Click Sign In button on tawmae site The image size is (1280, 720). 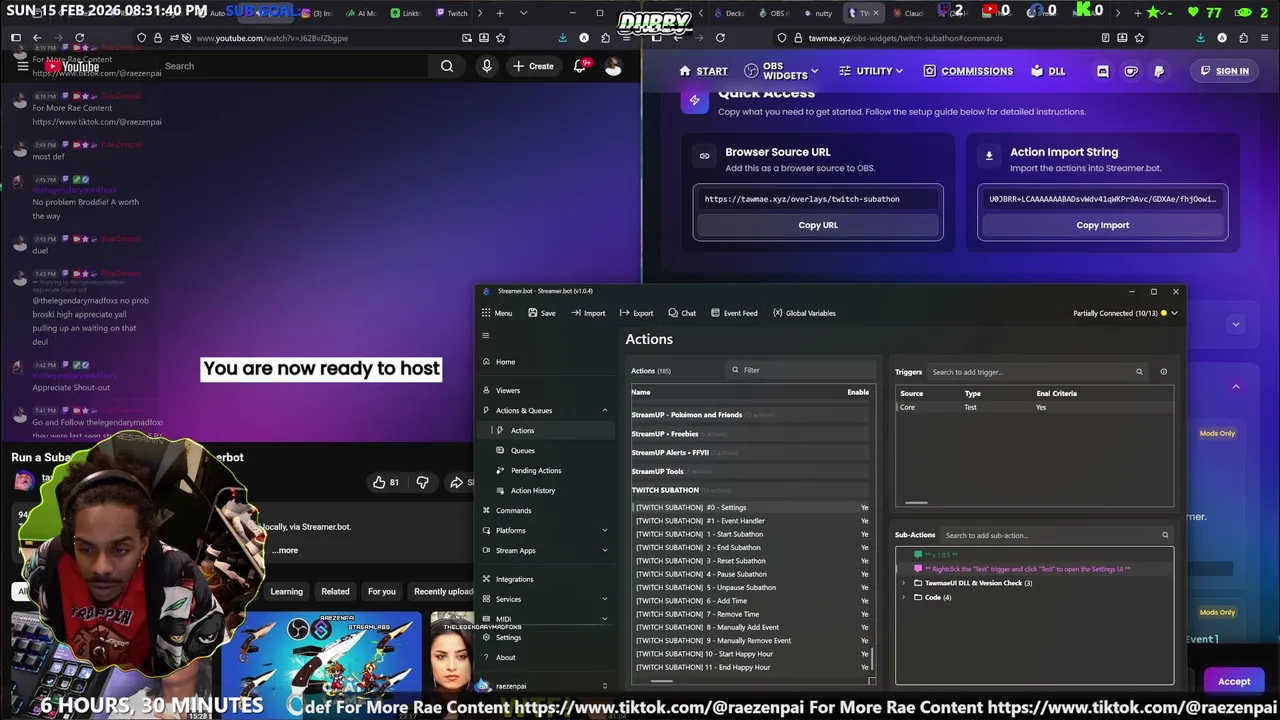pyautogui.click(x=1225, y=71)
